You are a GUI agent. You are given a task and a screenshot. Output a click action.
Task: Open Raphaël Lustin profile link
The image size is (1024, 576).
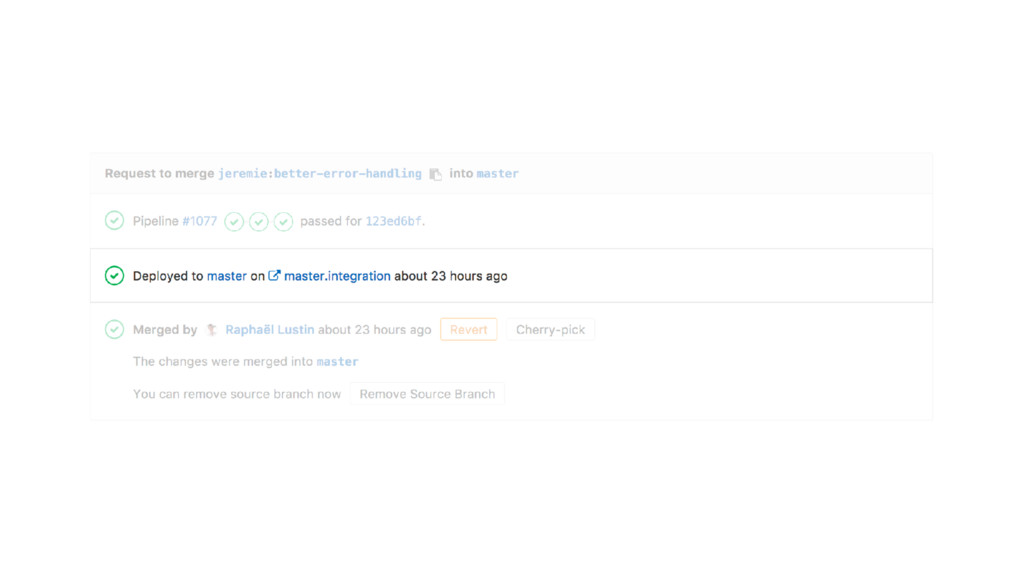(x=270, y=330)
